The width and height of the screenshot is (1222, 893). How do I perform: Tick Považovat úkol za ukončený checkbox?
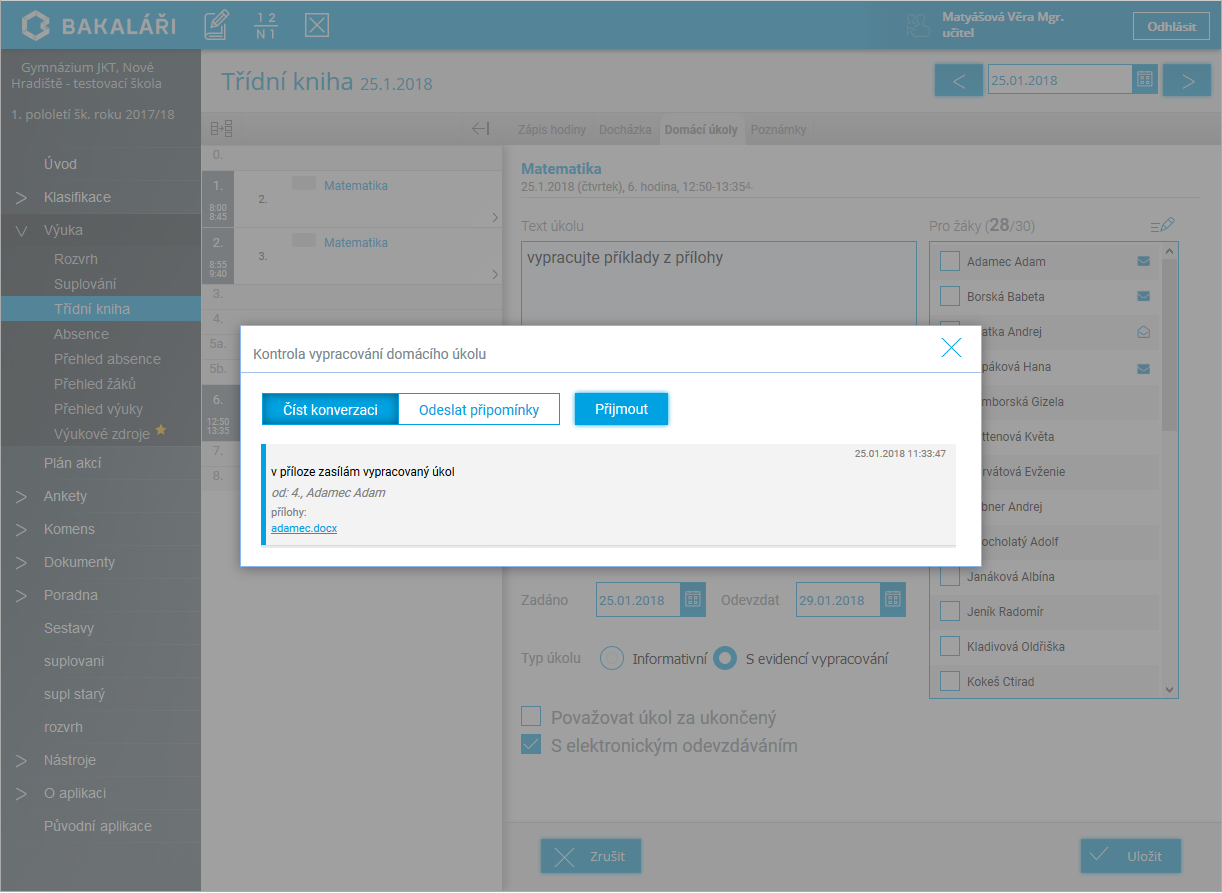coord(531,717)
